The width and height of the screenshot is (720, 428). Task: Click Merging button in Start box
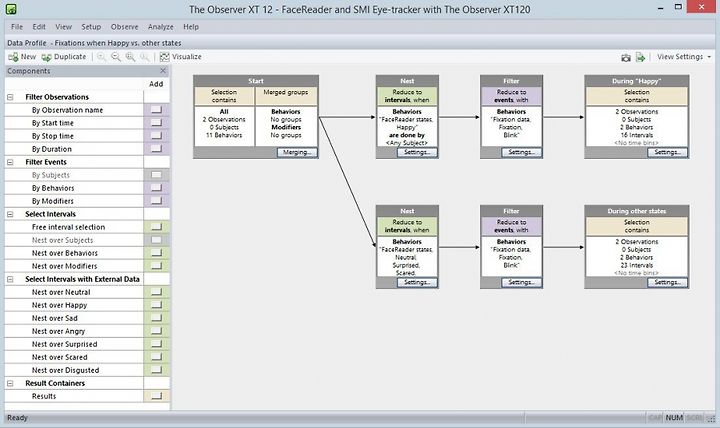pos(297,152)
